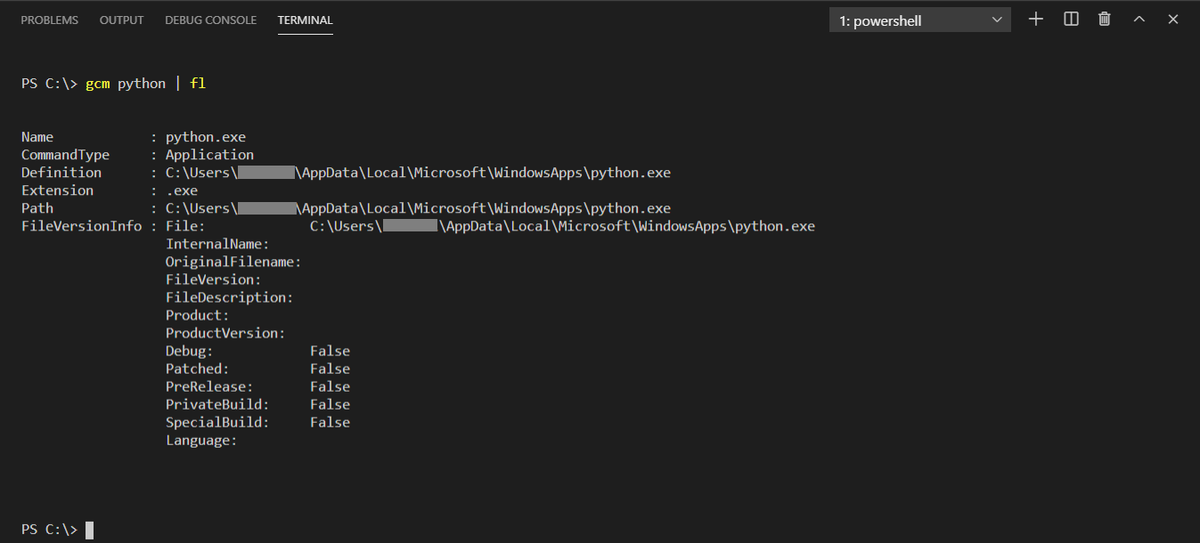
Task: Click the FileVersionInfo File path
Action: pos(562,227)
